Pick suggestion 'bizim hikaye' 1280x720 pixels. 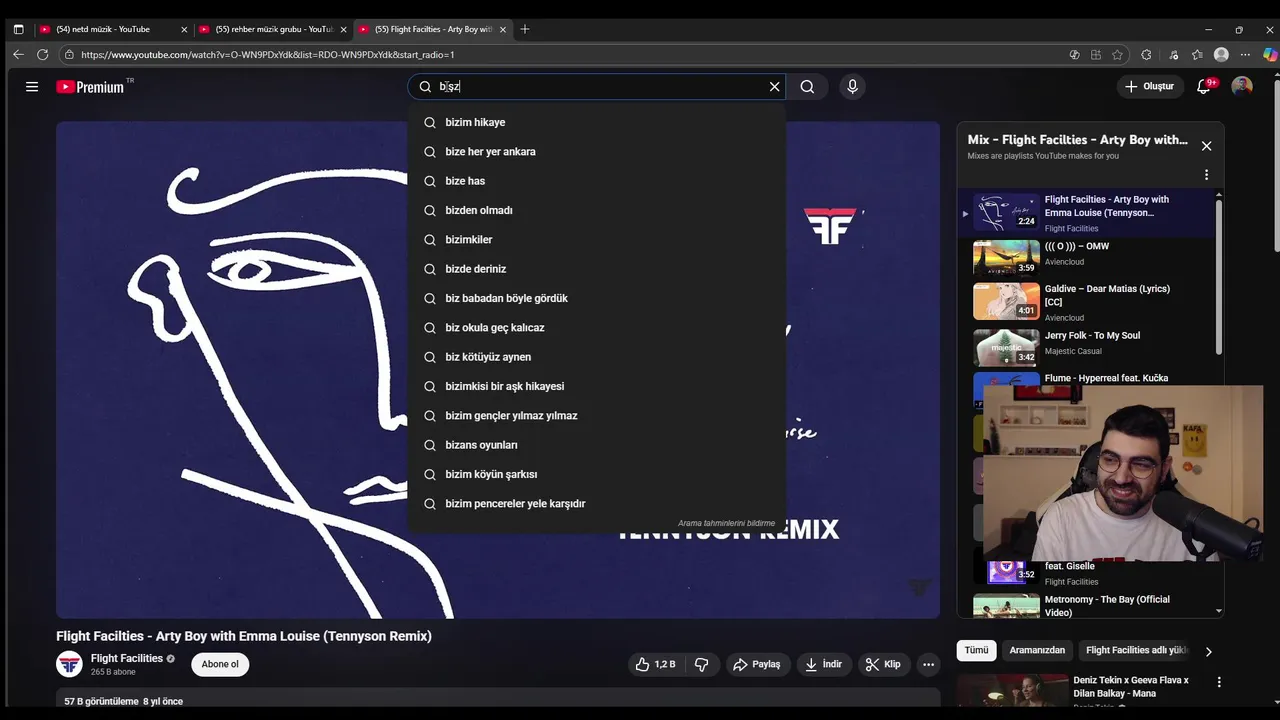(596, 122)
